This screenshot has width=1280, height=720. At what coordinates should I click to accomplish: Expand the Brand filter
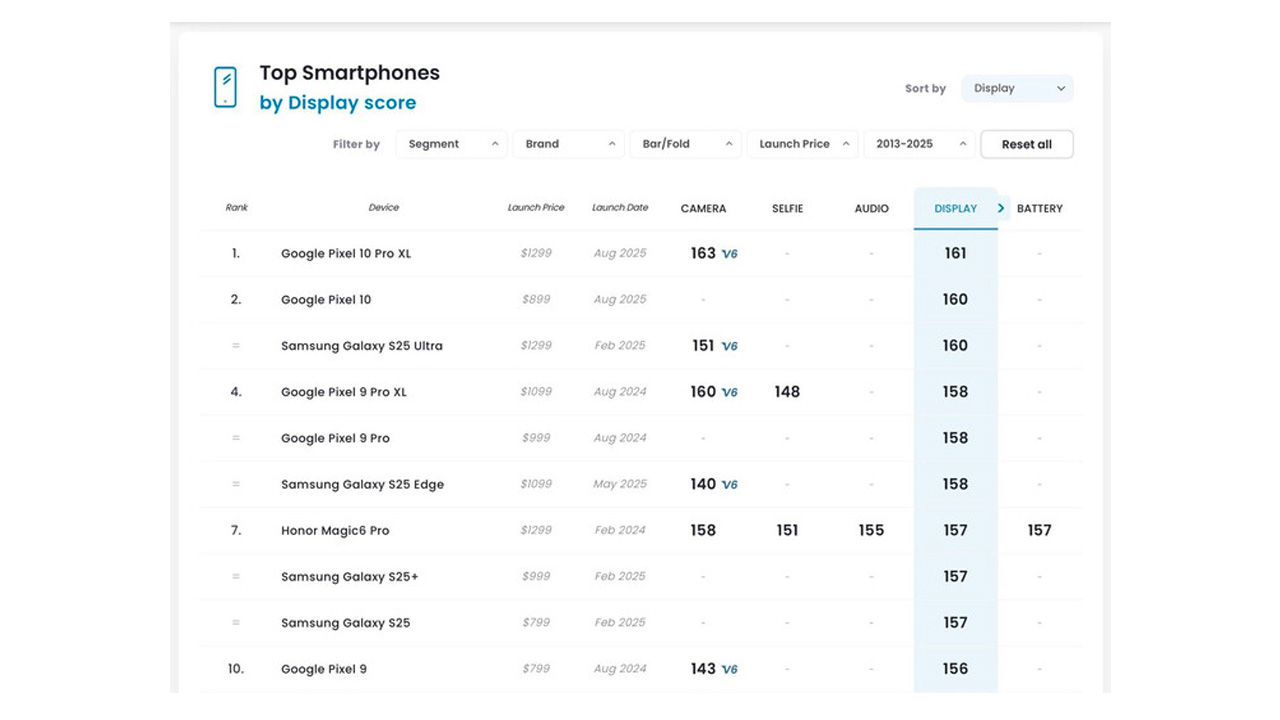click(569, 144)
